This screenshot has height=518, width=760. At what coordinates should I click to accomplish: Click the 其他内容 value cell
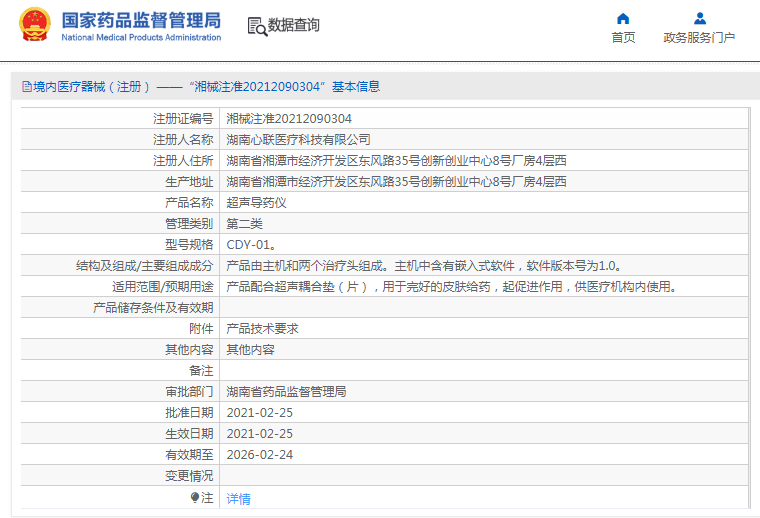point(251,350)
